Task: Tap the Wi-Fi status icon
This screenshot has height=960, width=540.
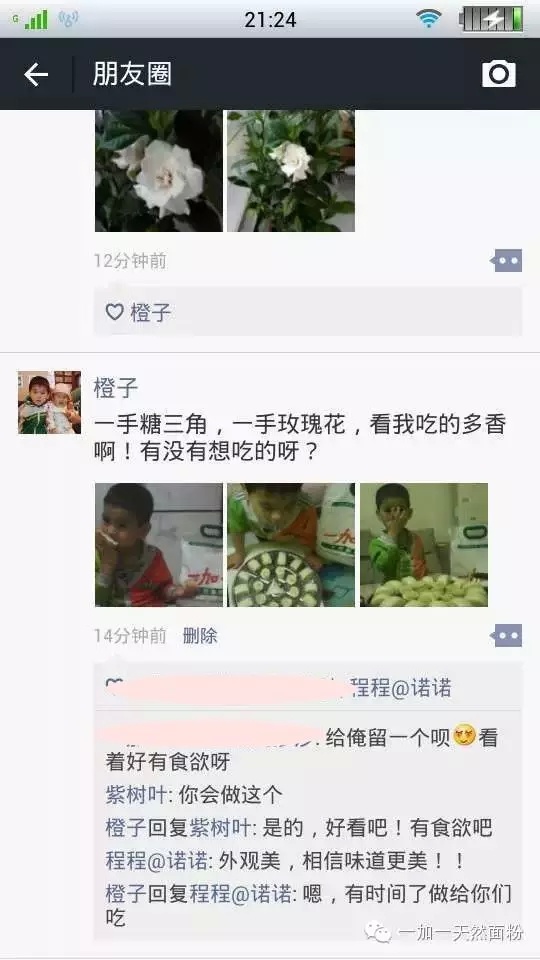Action: pyautogui.click(x=429, y=18)
